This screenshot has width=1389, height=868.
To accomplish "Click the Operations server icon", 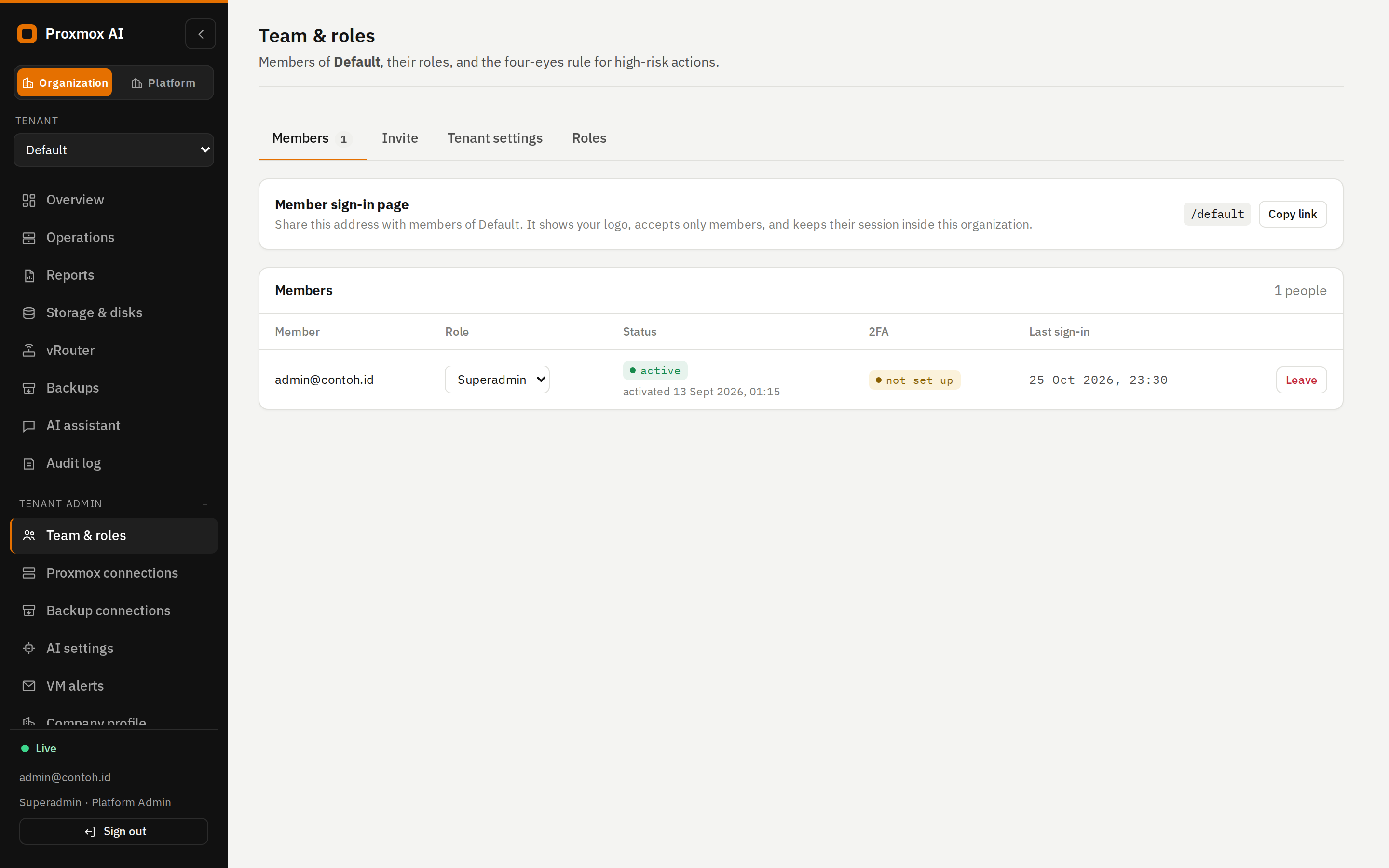I will coord(29,238).
